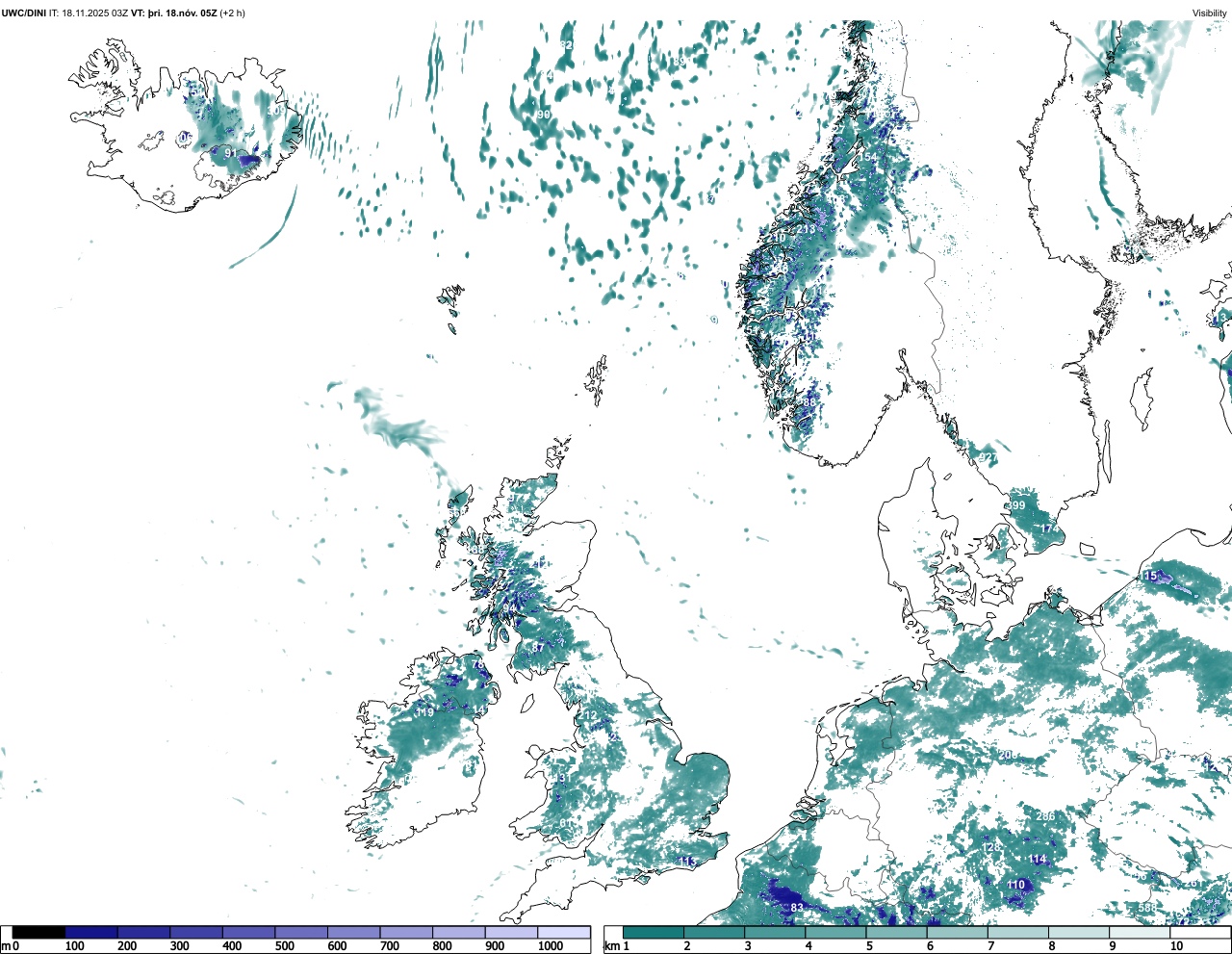Image resolution: width=1232 pixels, height=954 pixels.
Task: Click the "10" tick on km legend
Action: coord(1176,946)
